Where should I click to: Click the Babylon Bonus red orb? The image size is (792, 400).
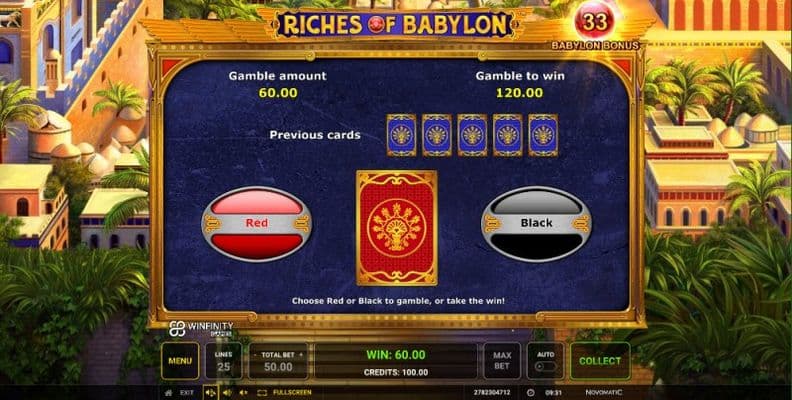594,21
